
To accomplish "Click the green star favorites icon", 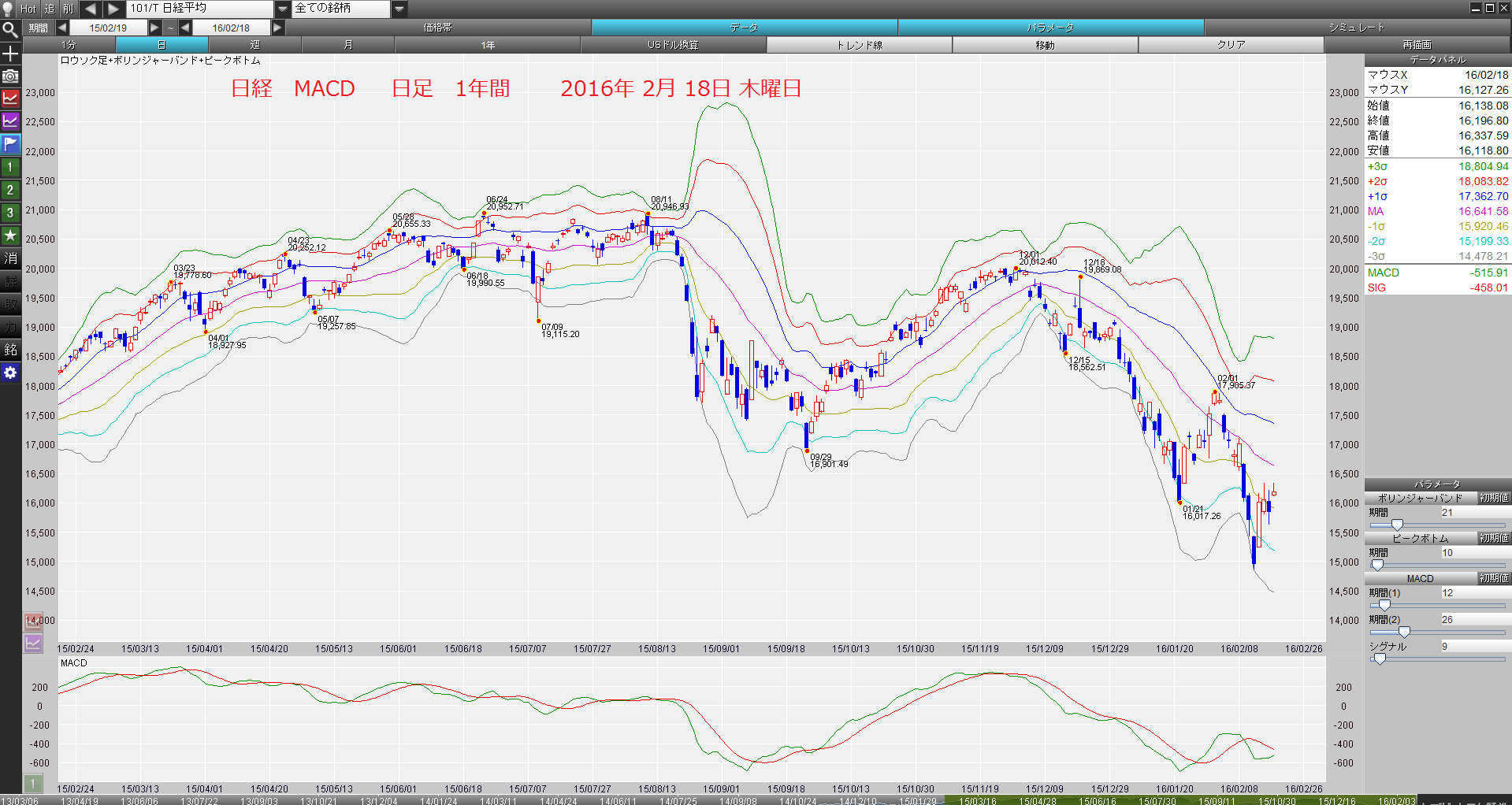I will tap(10, 235).
